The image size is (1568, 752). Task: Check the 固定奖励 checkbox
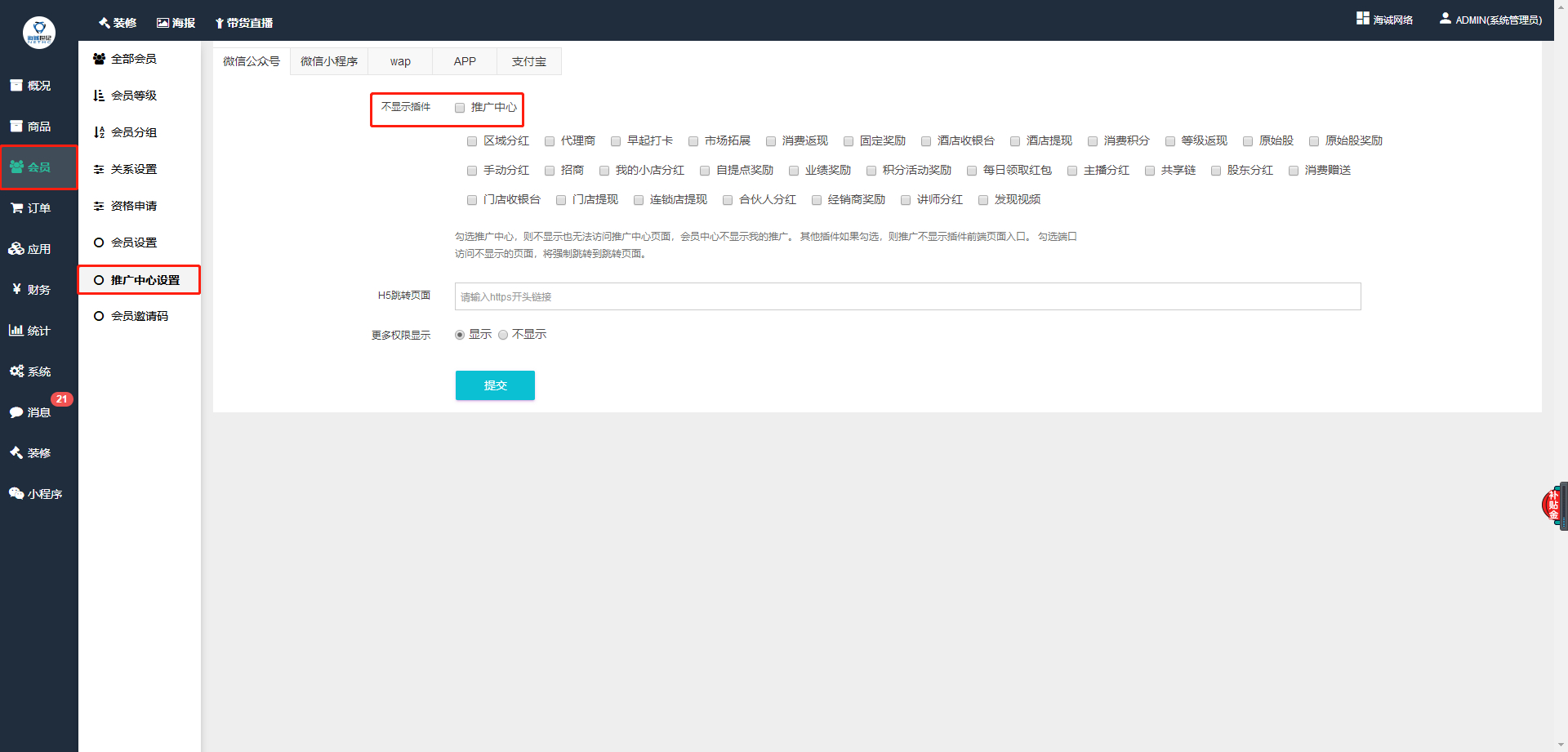(849, 141)
